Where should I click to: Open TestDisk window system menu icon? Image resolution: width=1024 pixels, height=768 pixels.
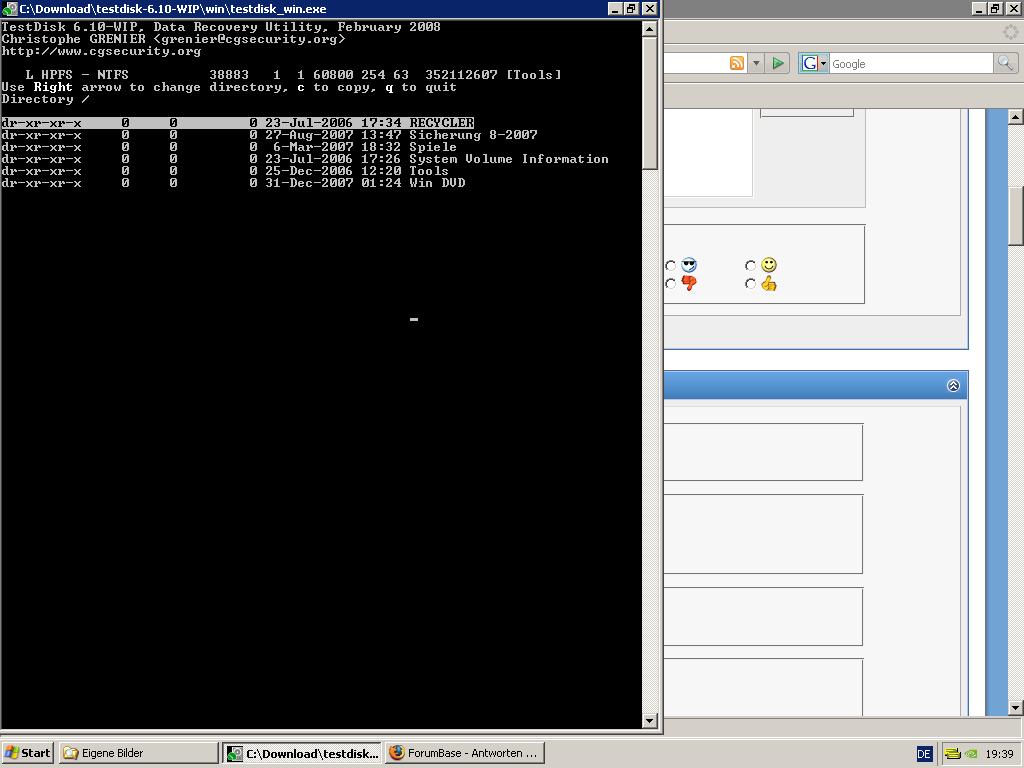[x=9, y=8]
